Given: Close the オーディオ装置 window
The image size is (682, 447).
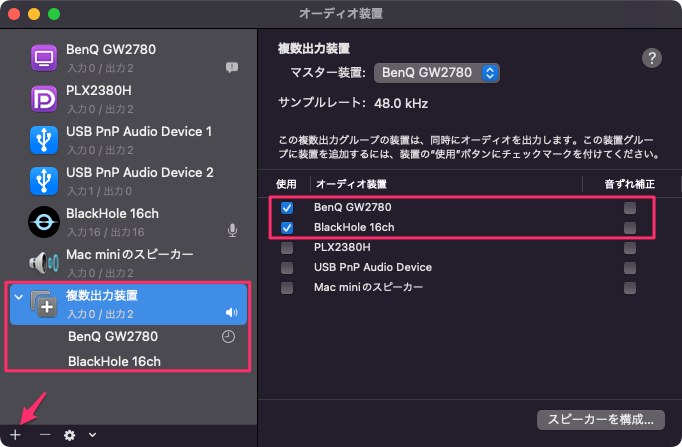Looking at the screenshot, I should pyautogui.click(x=14, y=14).
